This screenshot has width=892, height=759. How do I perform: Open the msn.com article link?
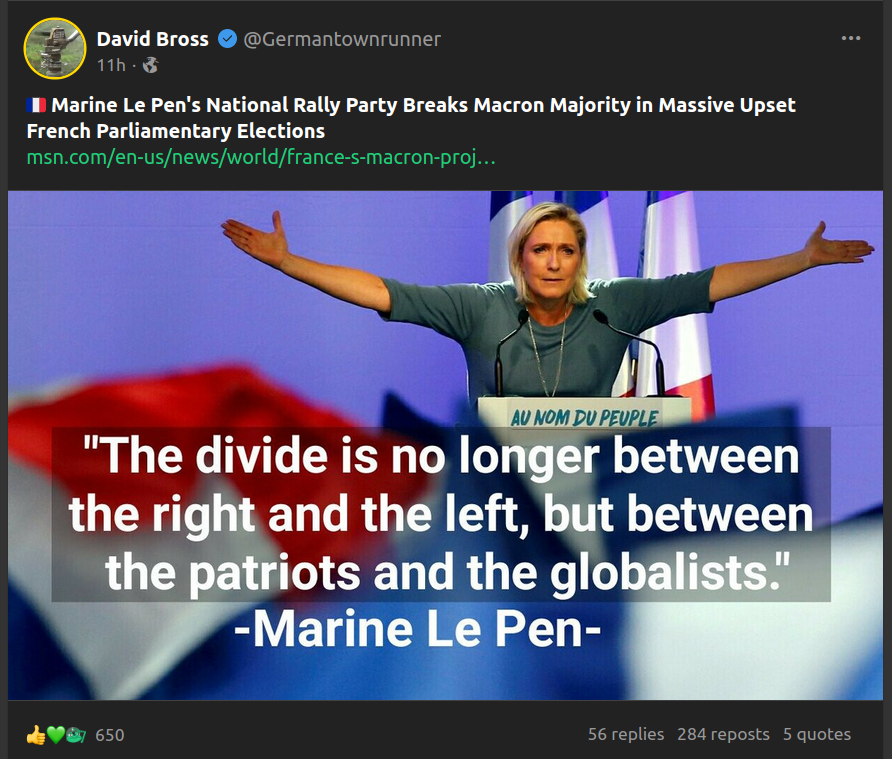pos(261,157)
